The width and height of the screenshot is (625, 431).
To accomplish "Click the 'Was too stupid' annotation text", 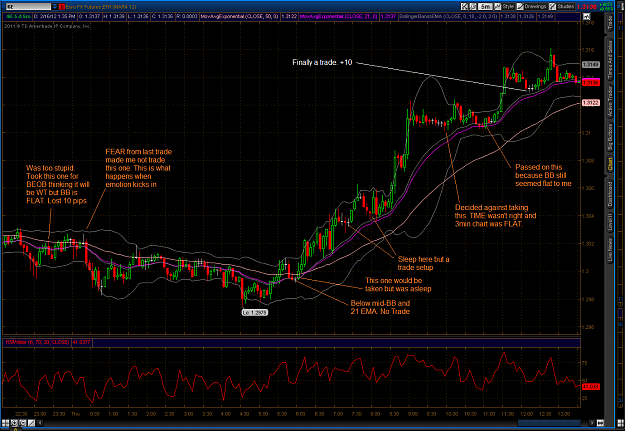I will 57,184.
